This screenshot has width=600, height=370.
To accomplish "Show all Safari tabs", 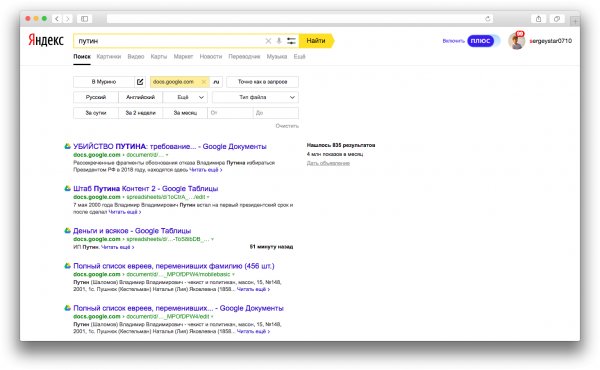I will 557,19.
